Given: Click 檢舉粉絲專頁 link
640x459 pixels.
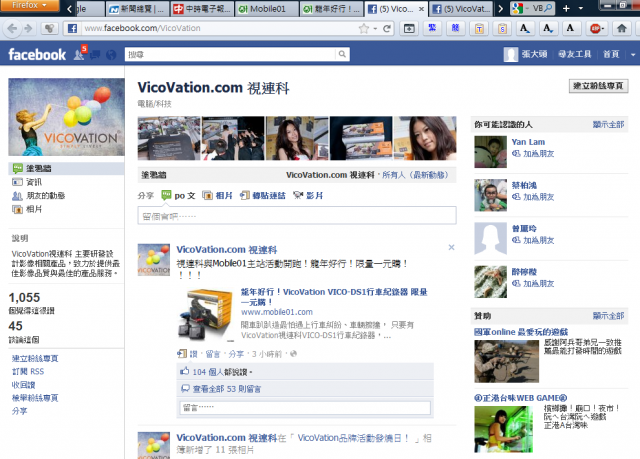Looking at the screenshot, I should [35, 398].
